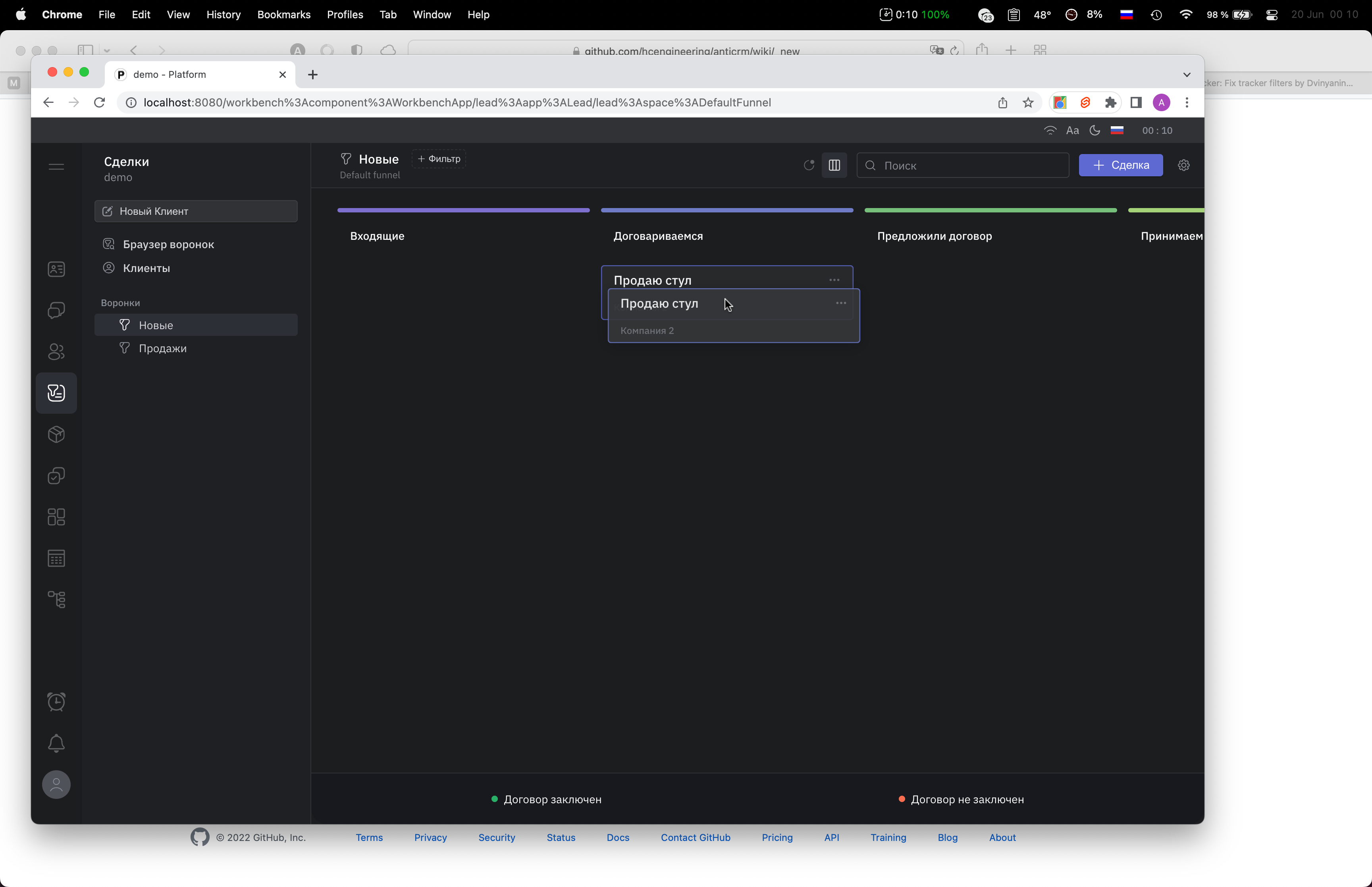The image size is (1372, 887).
Task: Open the active Leads app icon
Action: coord(56,393)
